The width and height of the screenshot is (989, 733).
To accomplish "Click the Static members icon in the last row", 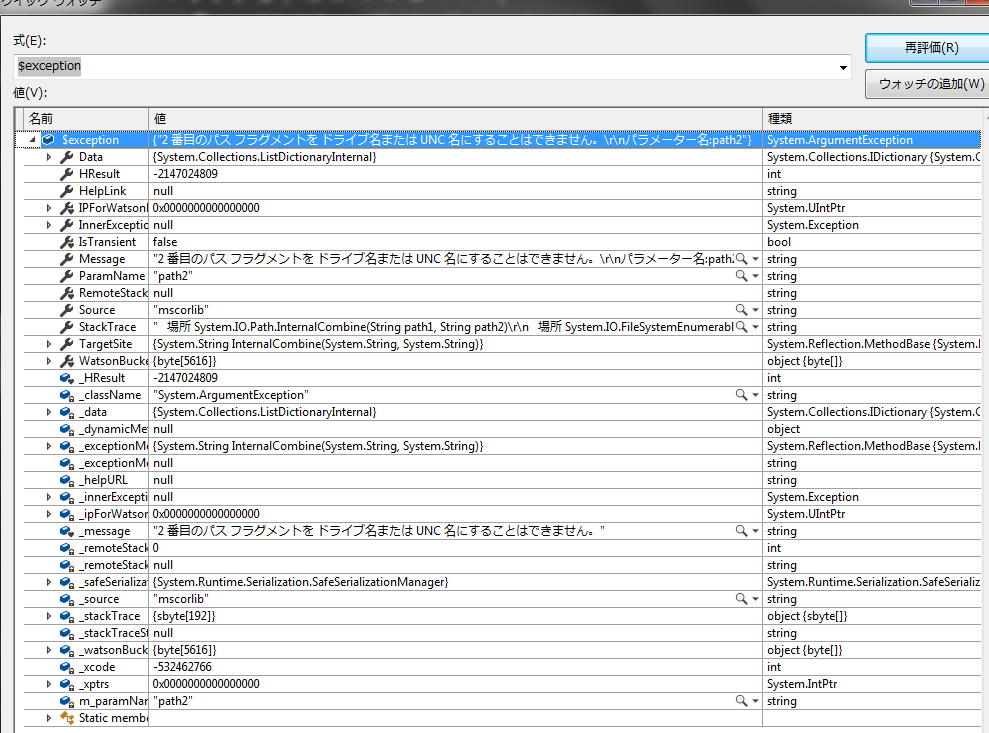I will coord(67,718).
